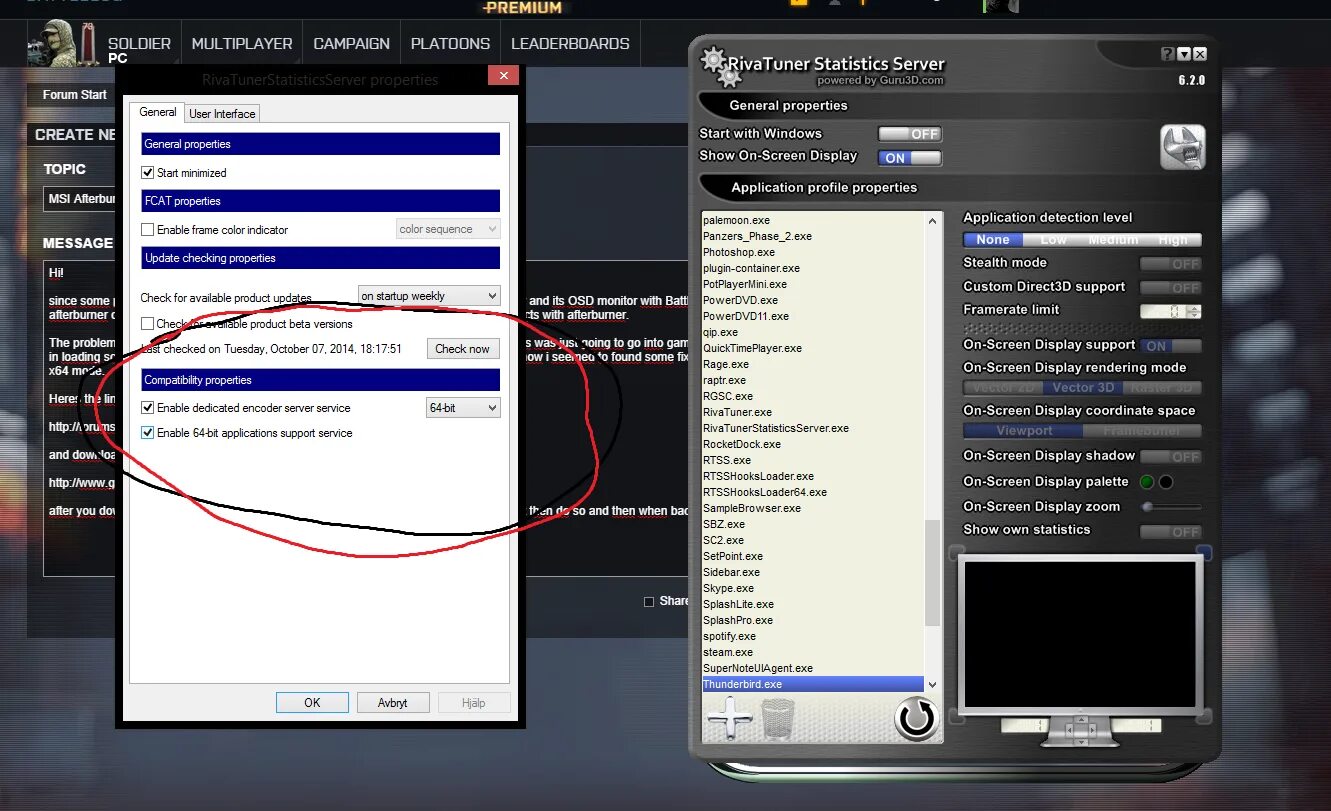Toggle On-Screen Display shadow switch

[1170, 457]
